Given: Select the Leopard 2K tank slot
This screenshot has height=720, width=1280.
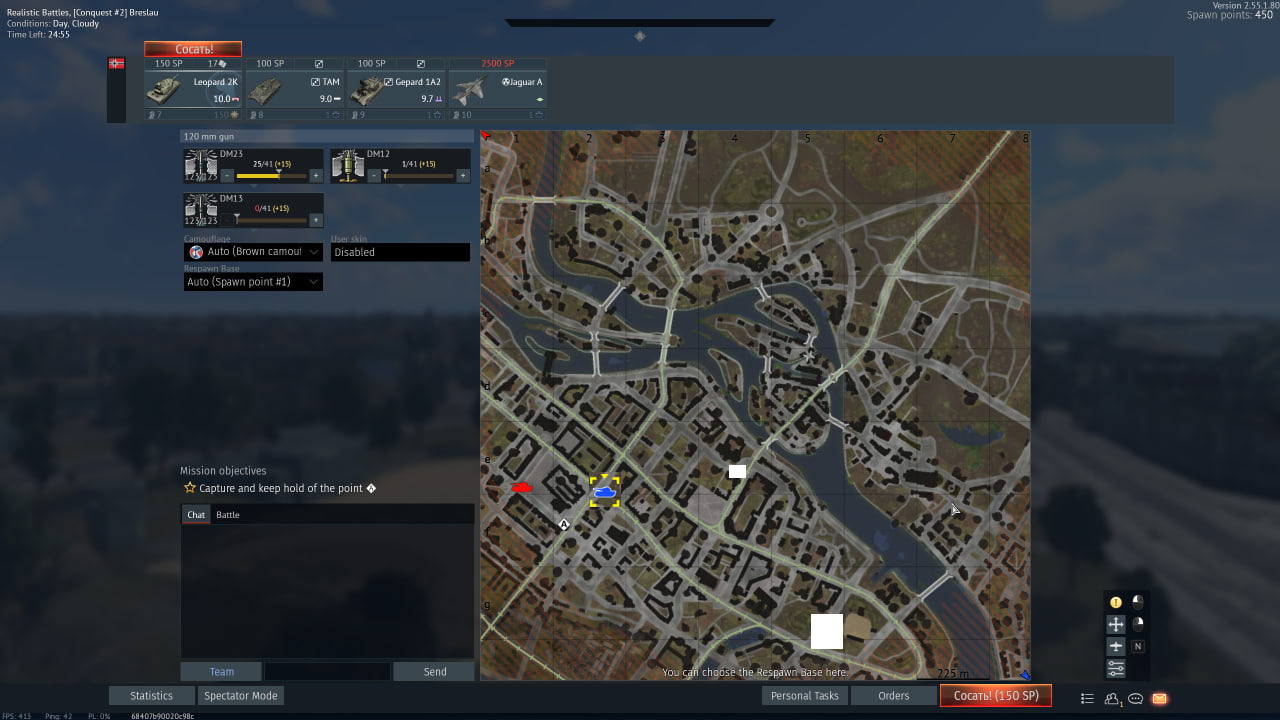Looking at the screenshot, I should pos(193,89).
